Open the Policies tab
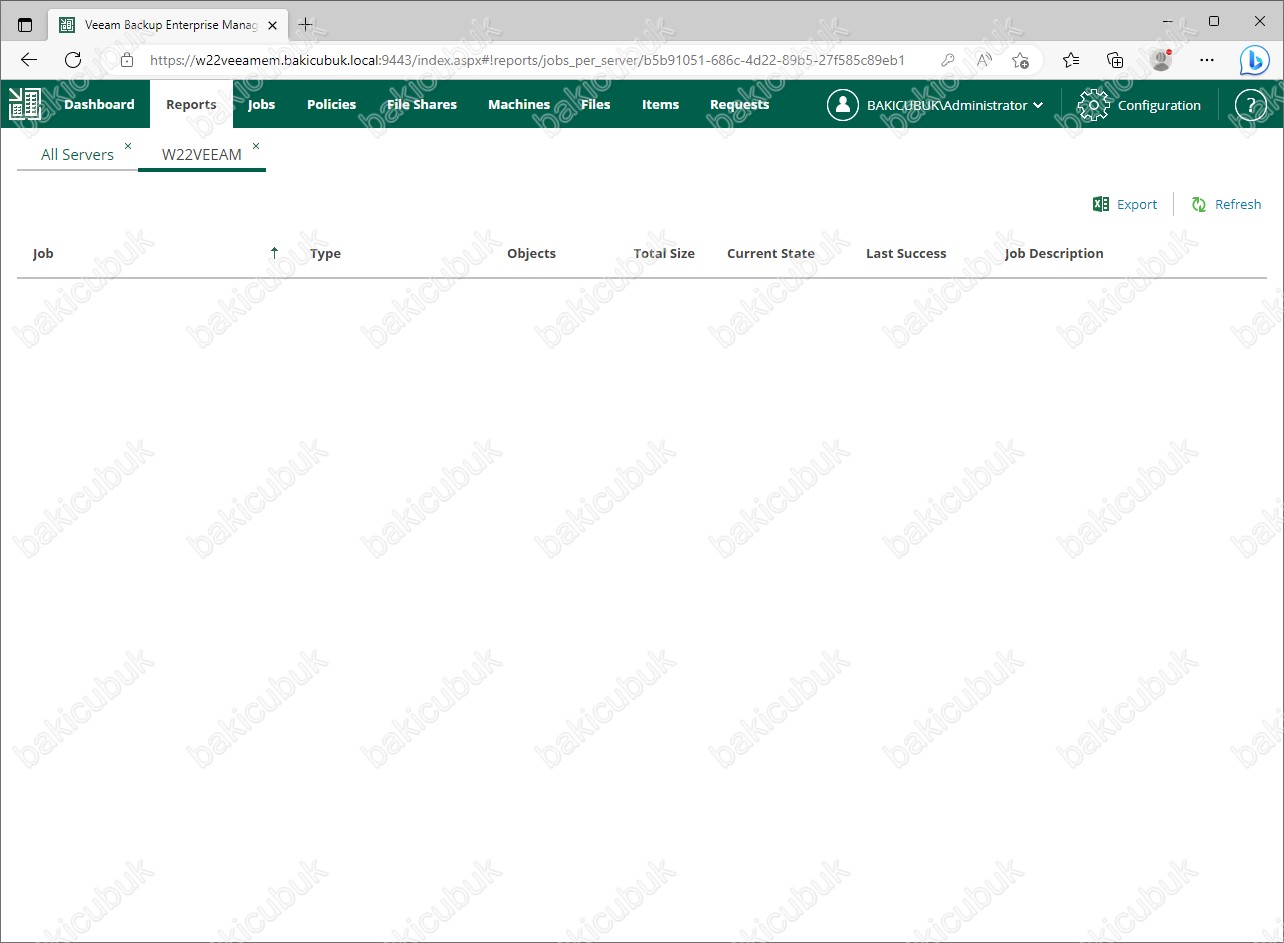Viewport: 1284px width, 943px height. point(331,104)
